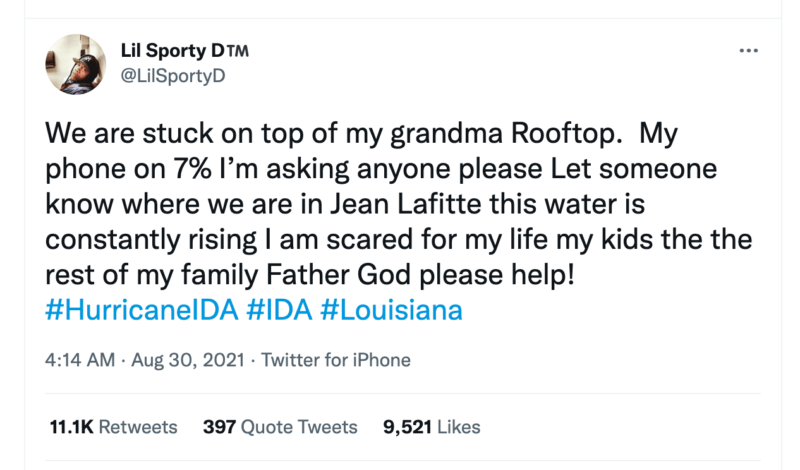The width and height of the screenshot is (800, 470).
Task: Select the Aug 30, 2021 date
Action: [188, 360]
